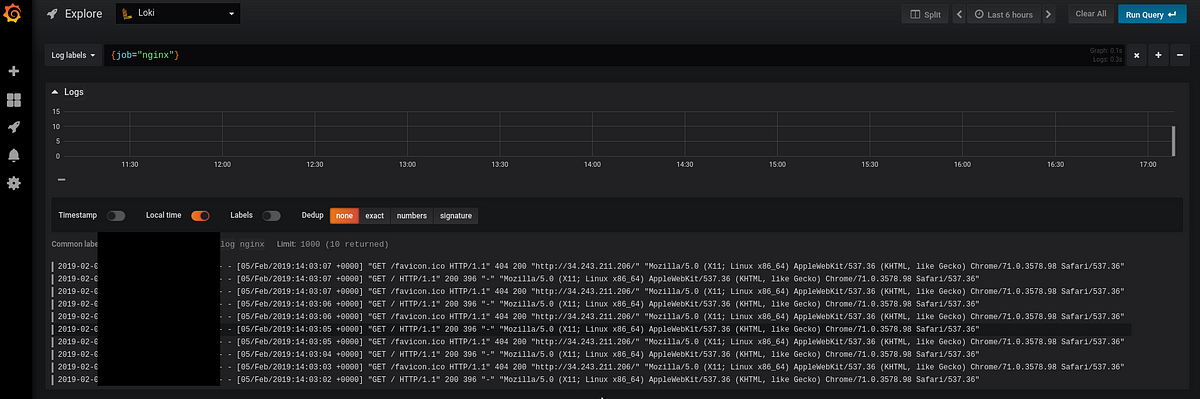The height and width of the screenshot is (399, 1200).
Task: Toggle the Timestamp switch
Action: point(117,215)
